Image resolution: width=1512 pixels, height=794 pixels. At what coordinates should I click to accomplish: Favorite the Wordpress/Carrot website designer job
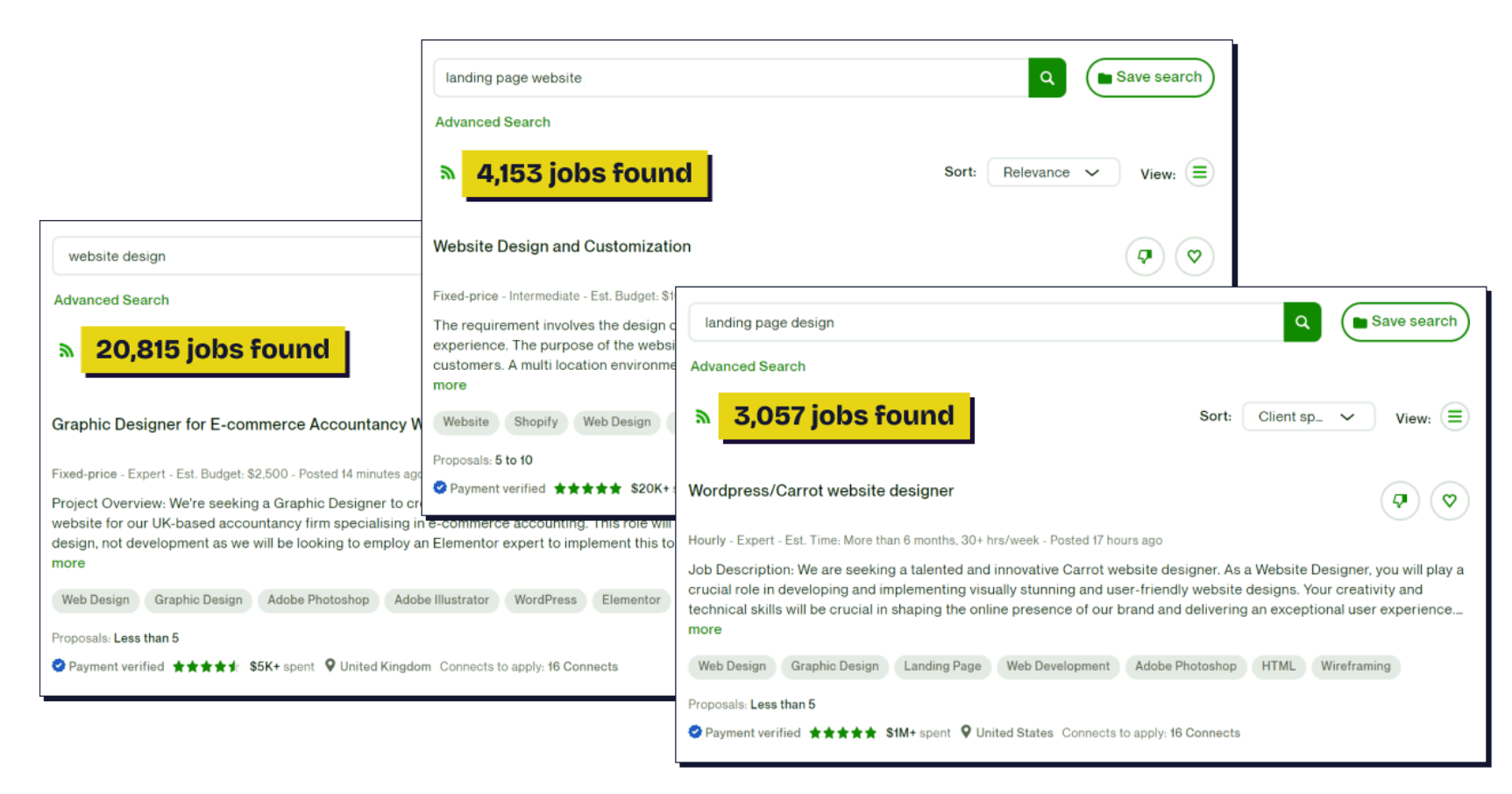[1449, 501]
